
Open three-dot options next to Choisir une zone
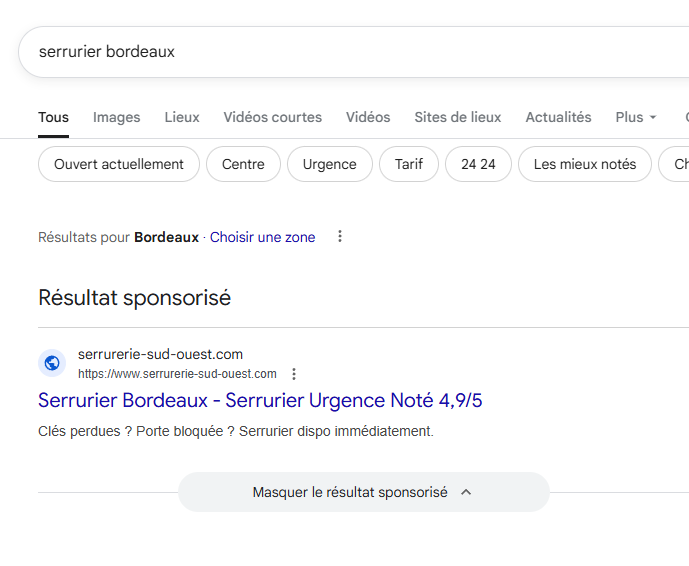pyautogui.click(x=340, y=237)
